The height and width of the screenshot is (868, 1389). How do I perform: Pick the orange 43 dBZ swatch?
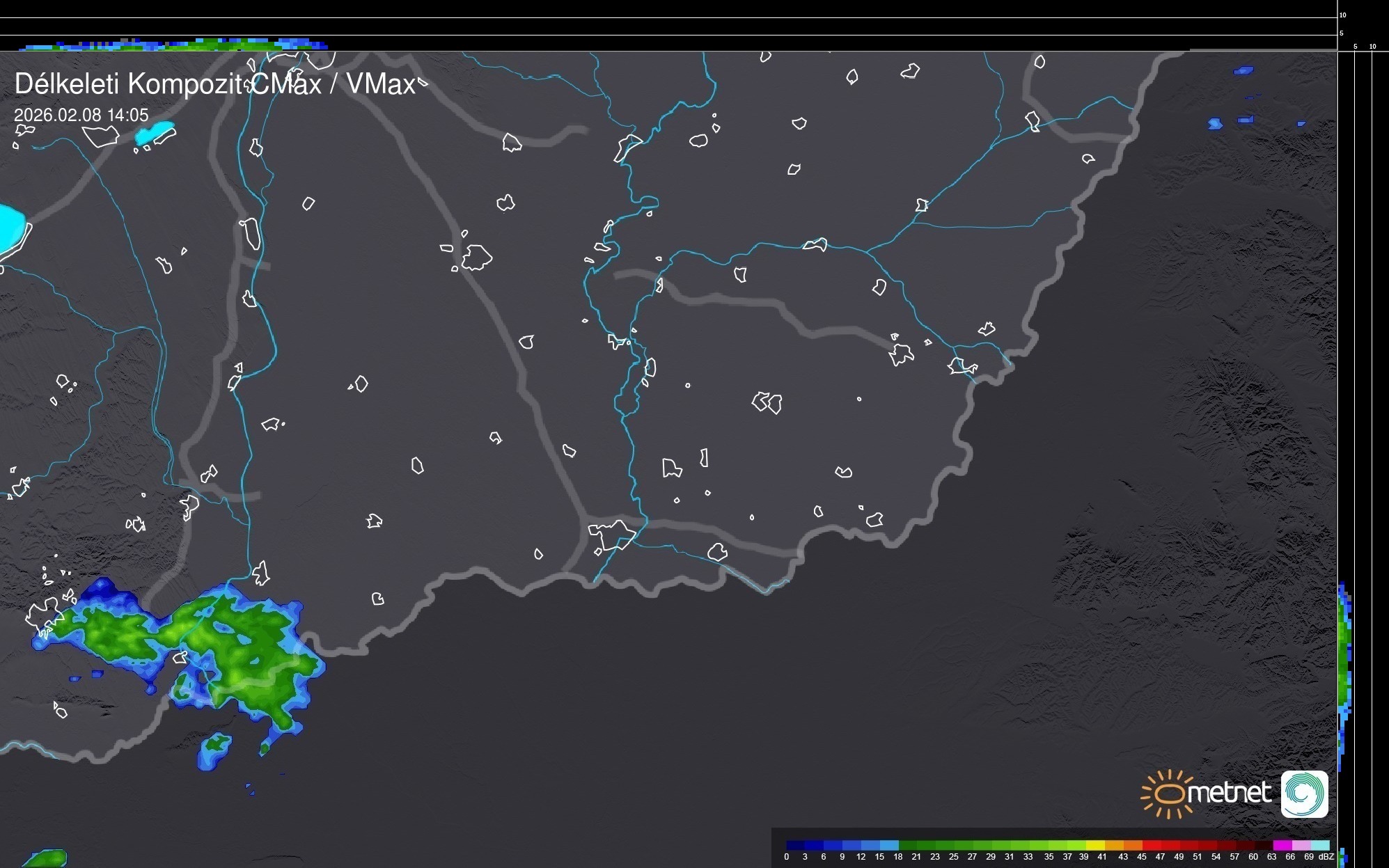coord(1132,845)
